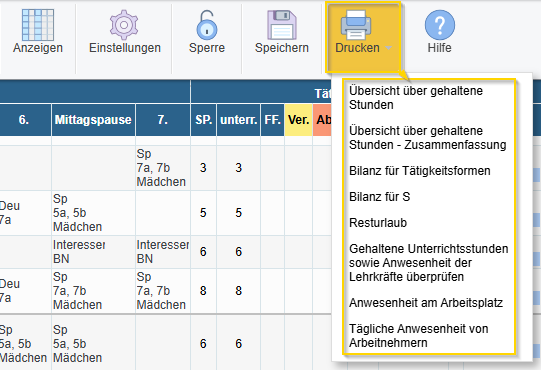Collapse the Drucken dropdown arrow
541x370 pixels.
(x=388, y=48)
